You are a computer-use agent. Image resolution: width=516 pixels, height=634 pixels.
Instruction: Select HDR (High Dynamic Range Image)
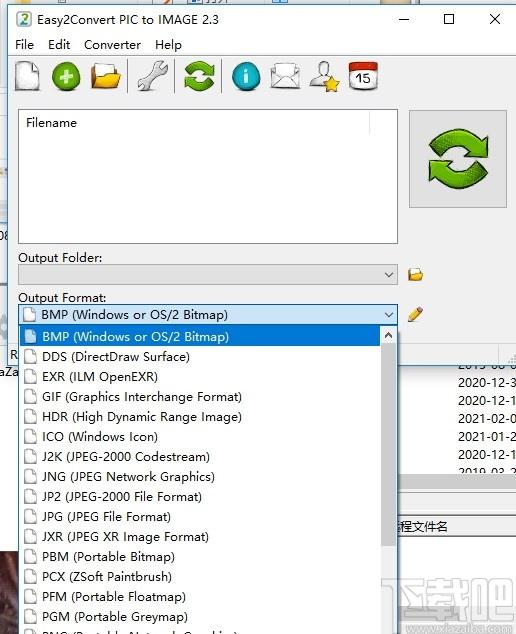click(x=200, y=416)
